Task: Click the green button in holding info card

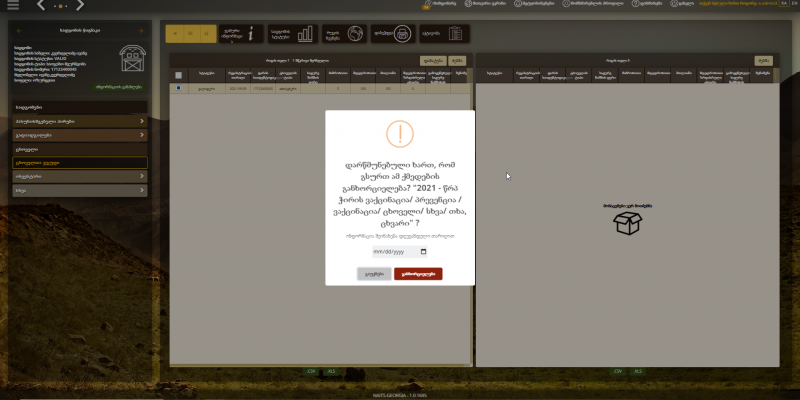Action: tap(118, 87)
